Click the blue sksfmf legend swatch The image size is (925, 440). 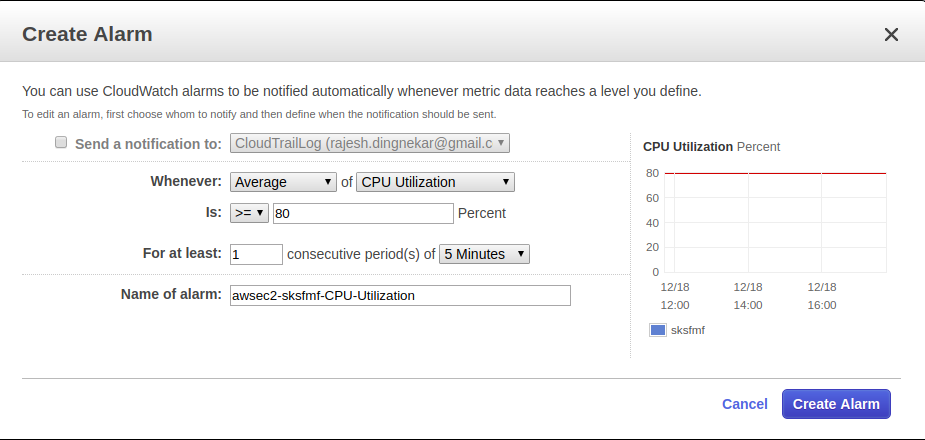click(658, 330)
